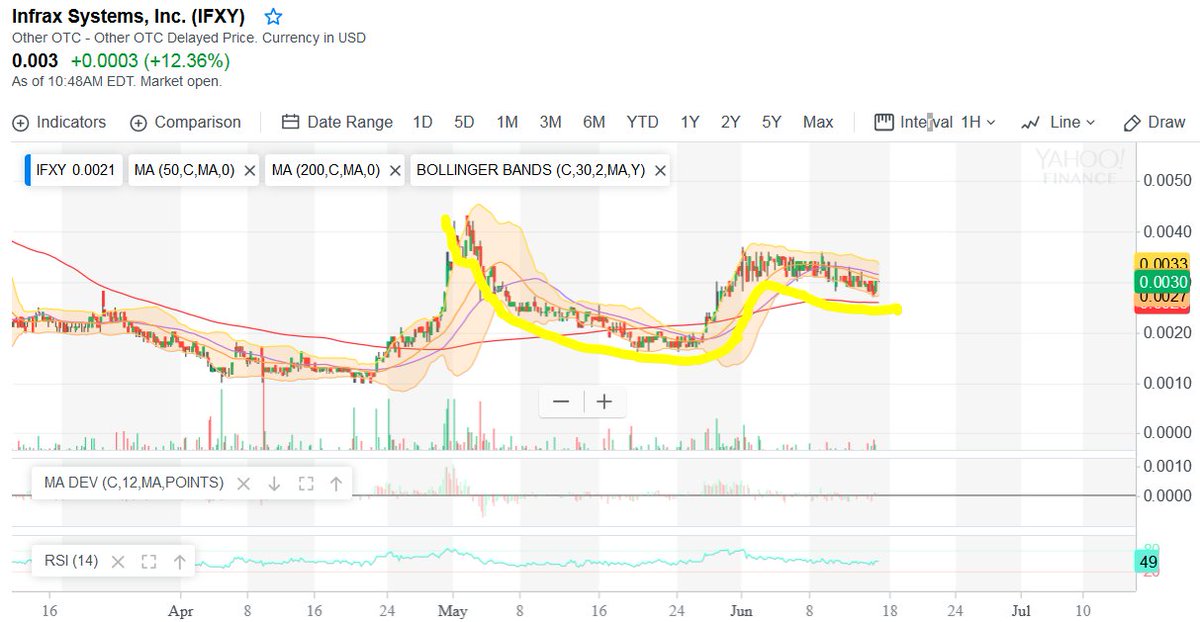Screen dimensions: 1200x622
Task: Add IFXY to watchlist with star icon
Action: tap(272, 17)
